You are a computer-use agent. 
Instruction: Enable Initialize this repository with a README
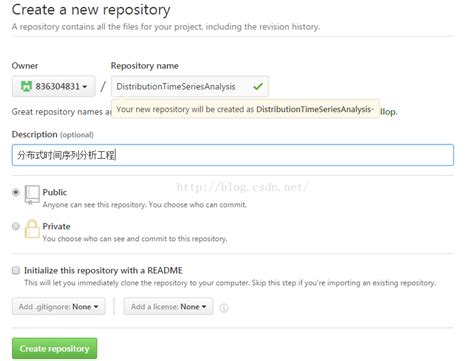(x=16, y=270)
